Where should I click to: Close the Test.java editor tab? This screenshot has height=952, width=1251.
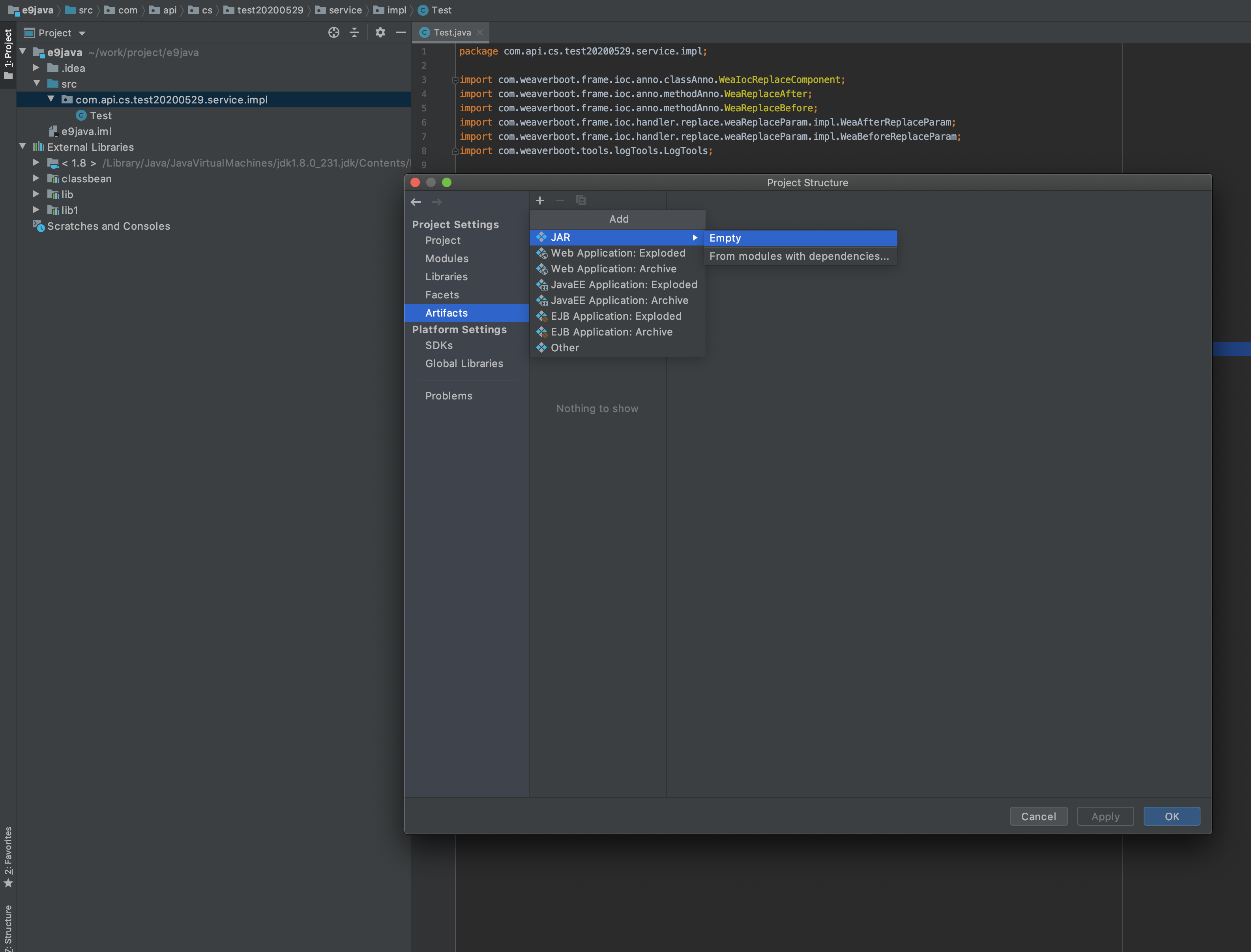tap(480, 33)
